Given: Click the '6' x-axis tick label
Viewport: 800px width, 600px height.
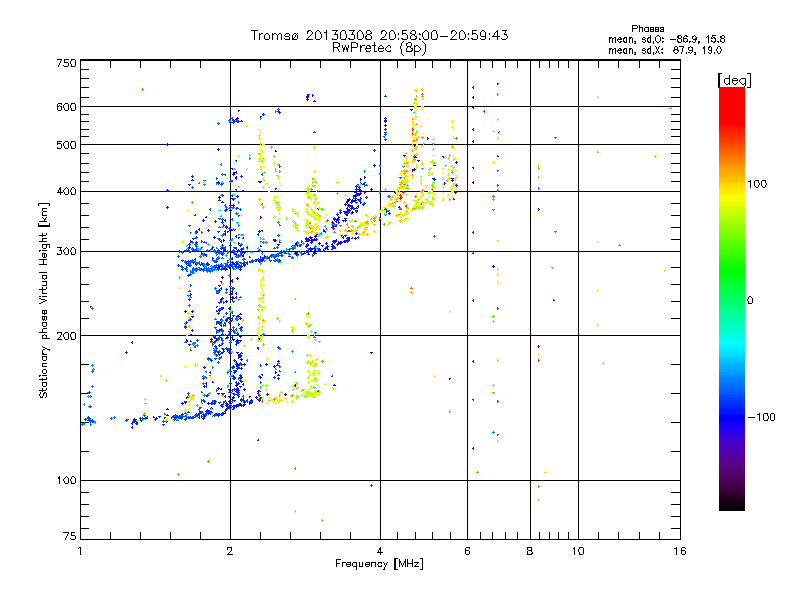Looking at the screenshot, I should [x=467, y=551].
